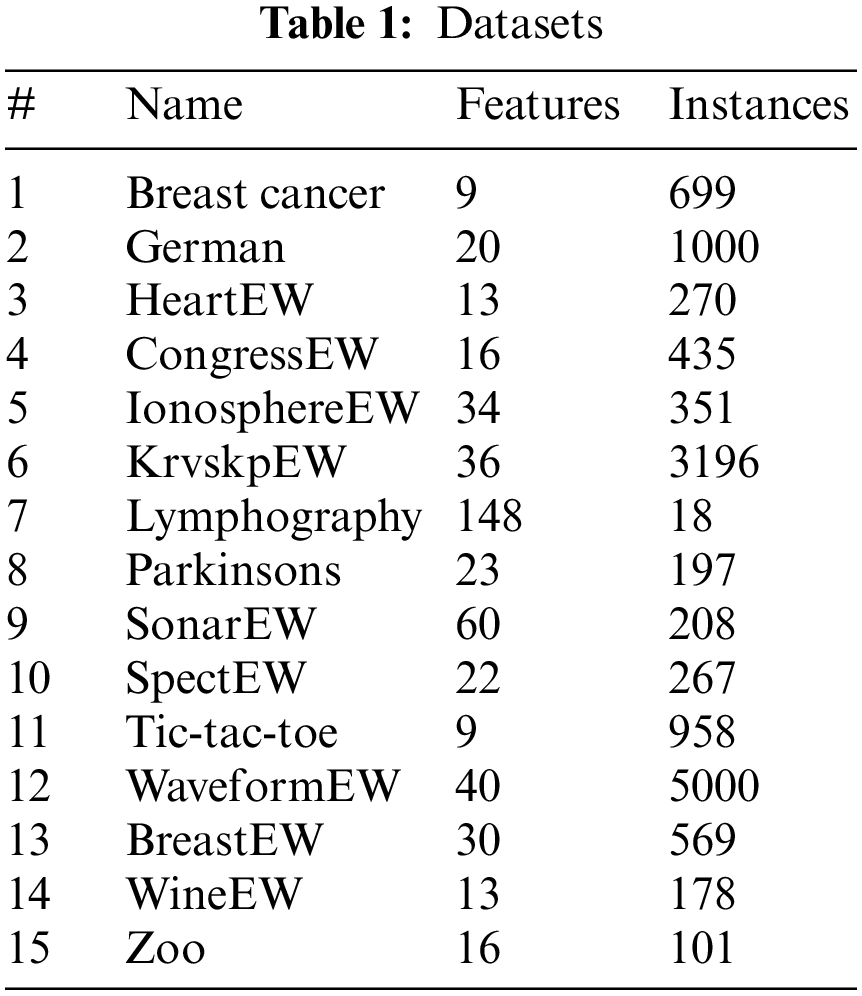Click the SpectEW instances value 267
Viewport: 862px width, 996px height.
tap(702, 679)
